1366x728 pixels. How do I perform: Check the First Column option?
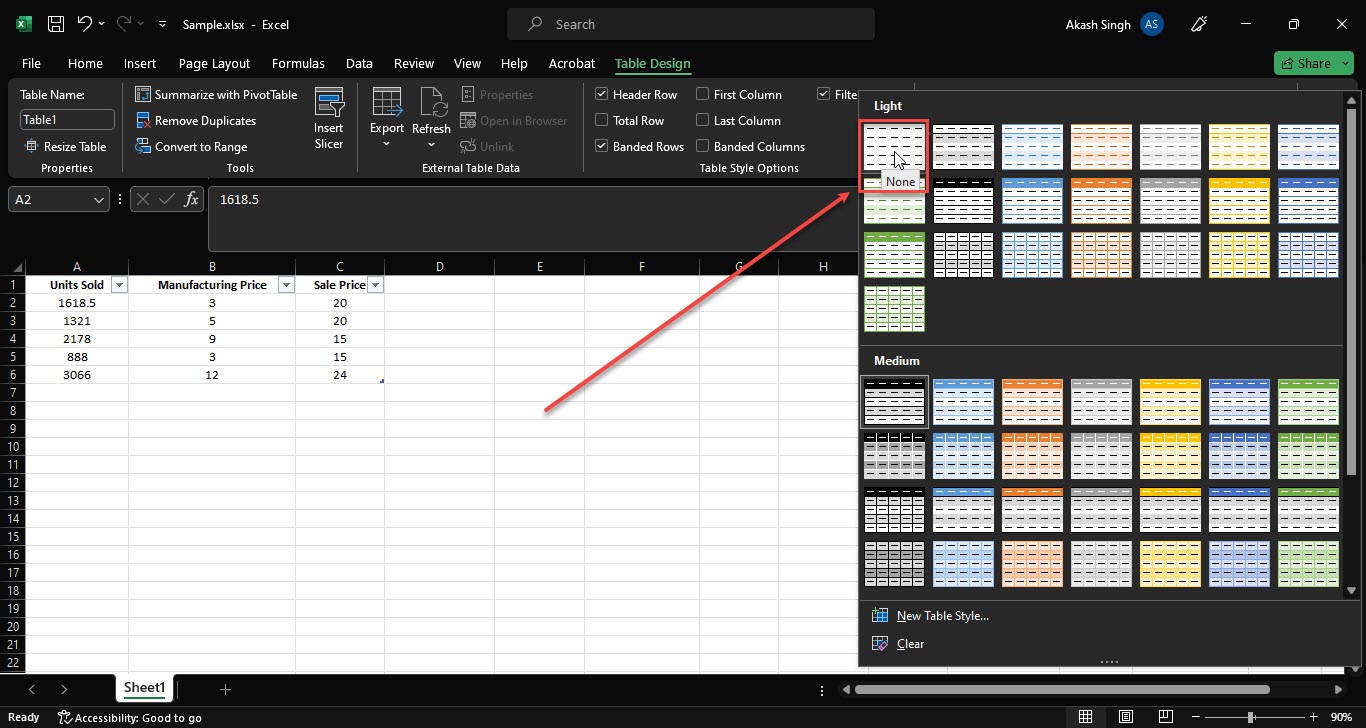[704, 94]
